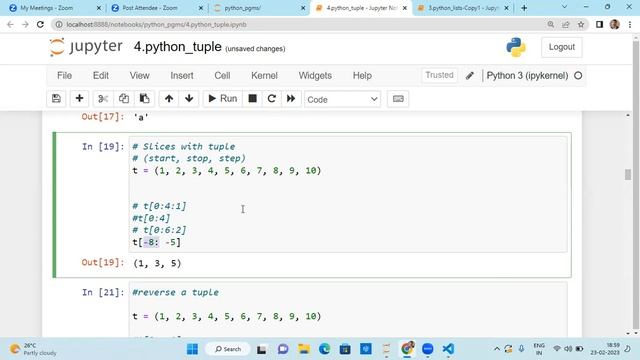Open the Kernel menu
Viewport: 640px width, 360px height.
coord(264,76)
